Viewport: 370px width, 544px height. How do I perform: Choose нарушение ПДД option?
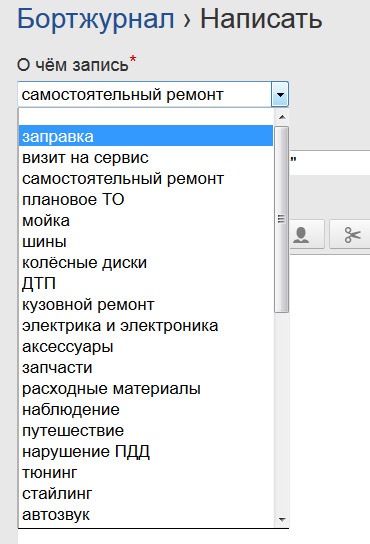point(146,451)
